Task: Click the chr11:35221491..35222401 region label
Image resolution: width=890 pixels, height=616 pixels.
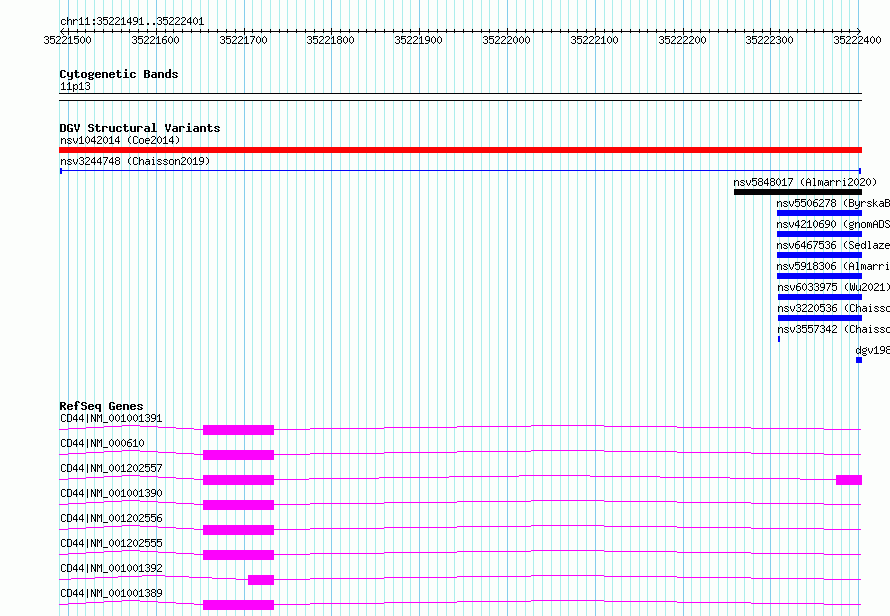Action: pos(132,22)
